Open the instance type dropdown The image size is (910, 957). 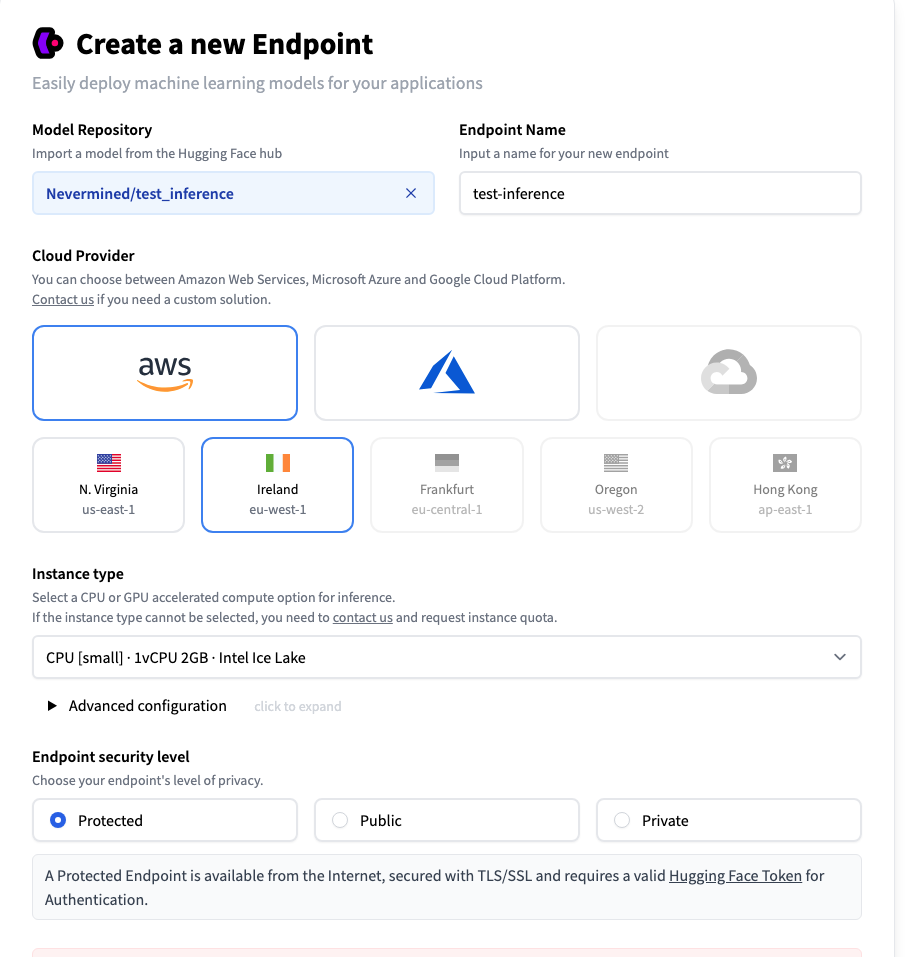click(x=446, y=657)
